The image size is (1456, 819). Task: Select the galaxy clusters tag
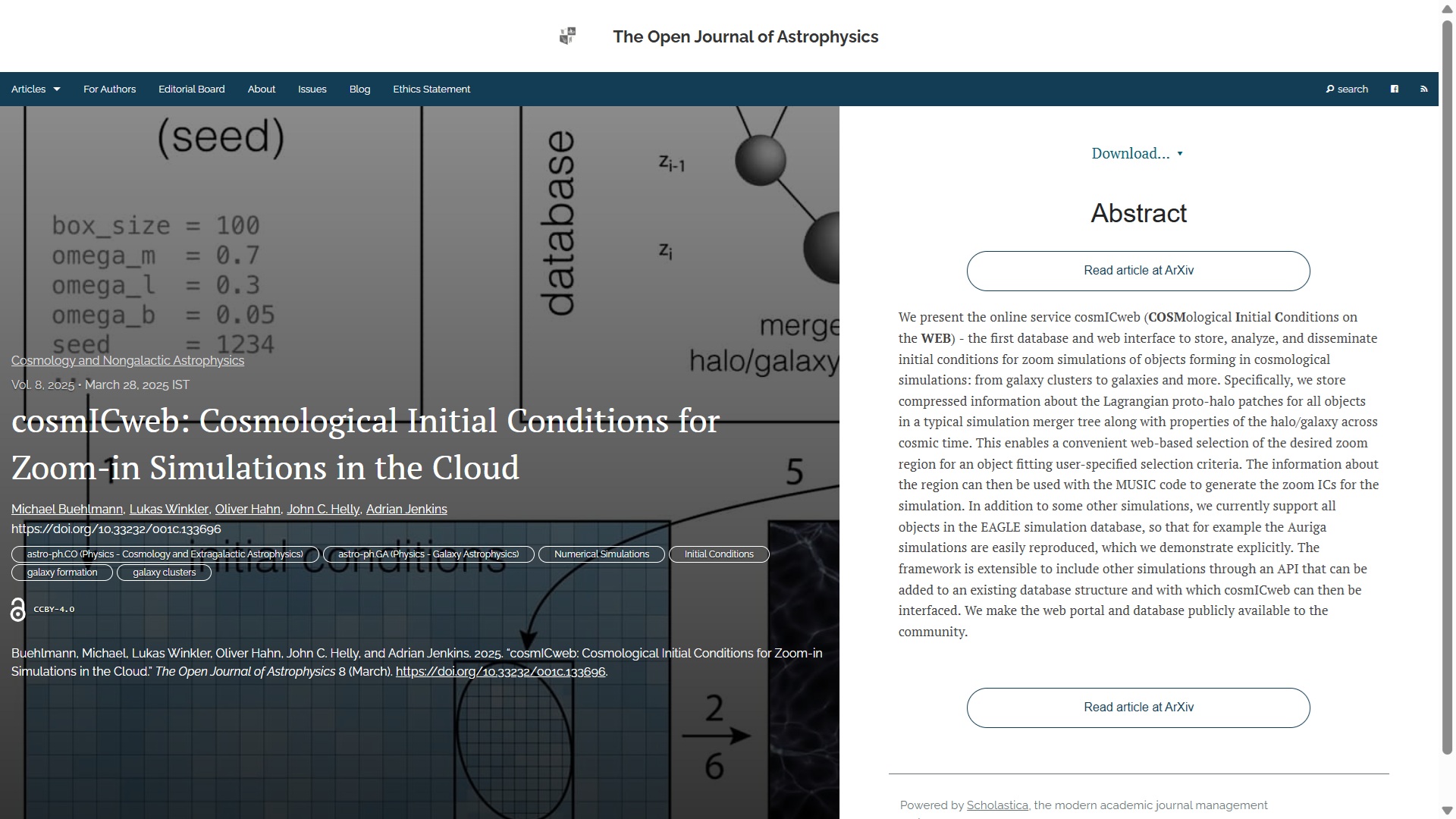point(164,573)
